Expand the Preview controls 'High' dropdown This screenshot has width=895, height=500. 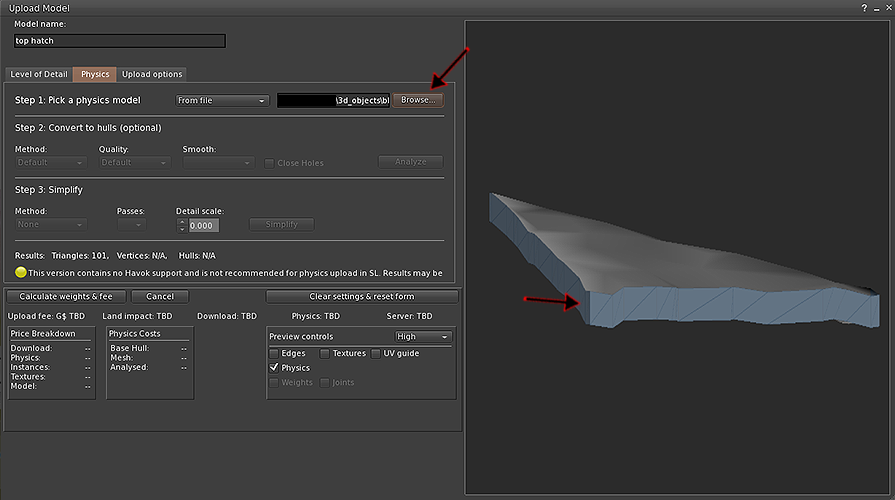(x=423, y=337)
